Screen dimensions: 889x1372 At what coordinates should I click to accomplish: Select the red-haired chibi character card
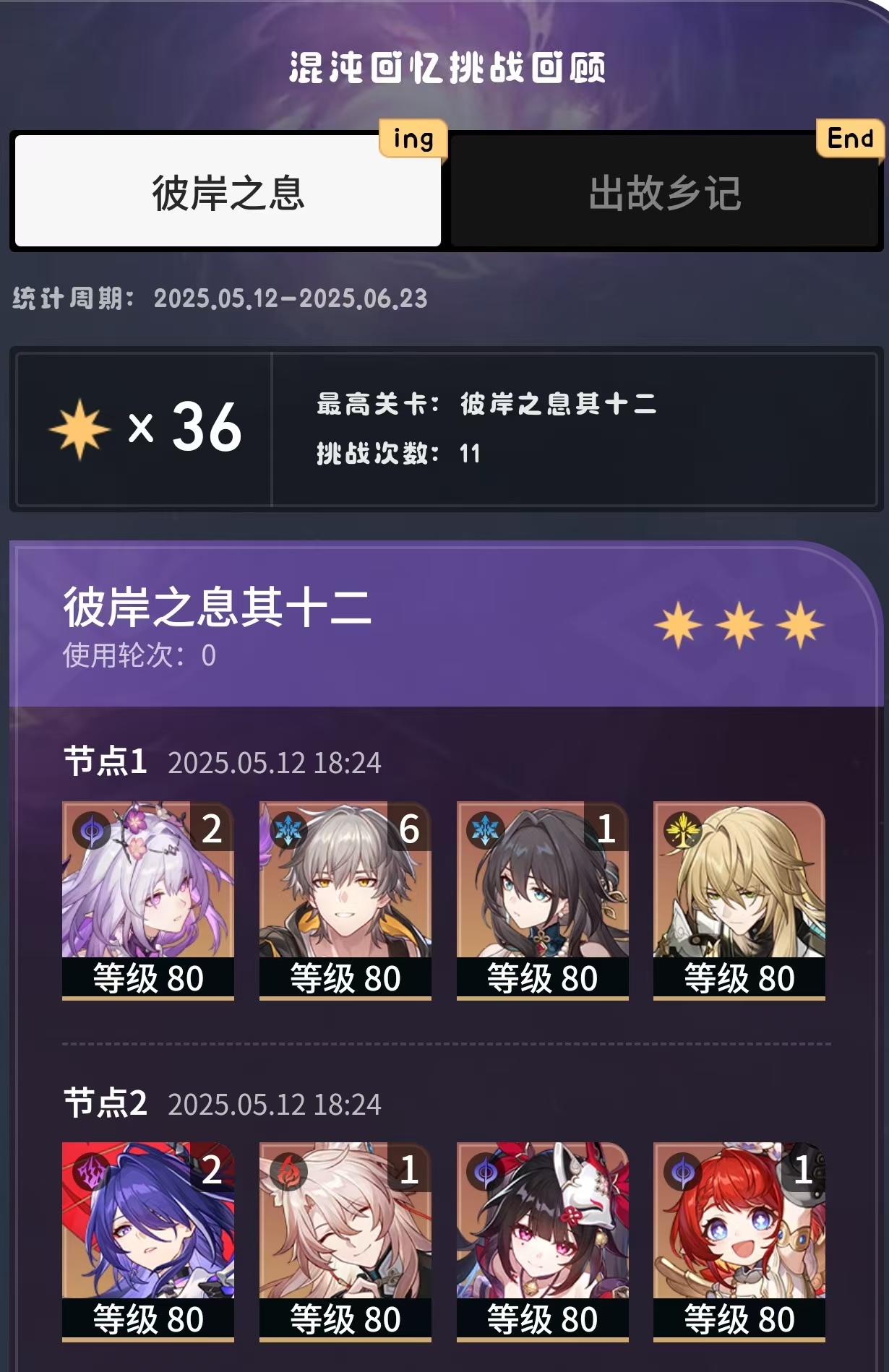click(x=739, y=1242)
